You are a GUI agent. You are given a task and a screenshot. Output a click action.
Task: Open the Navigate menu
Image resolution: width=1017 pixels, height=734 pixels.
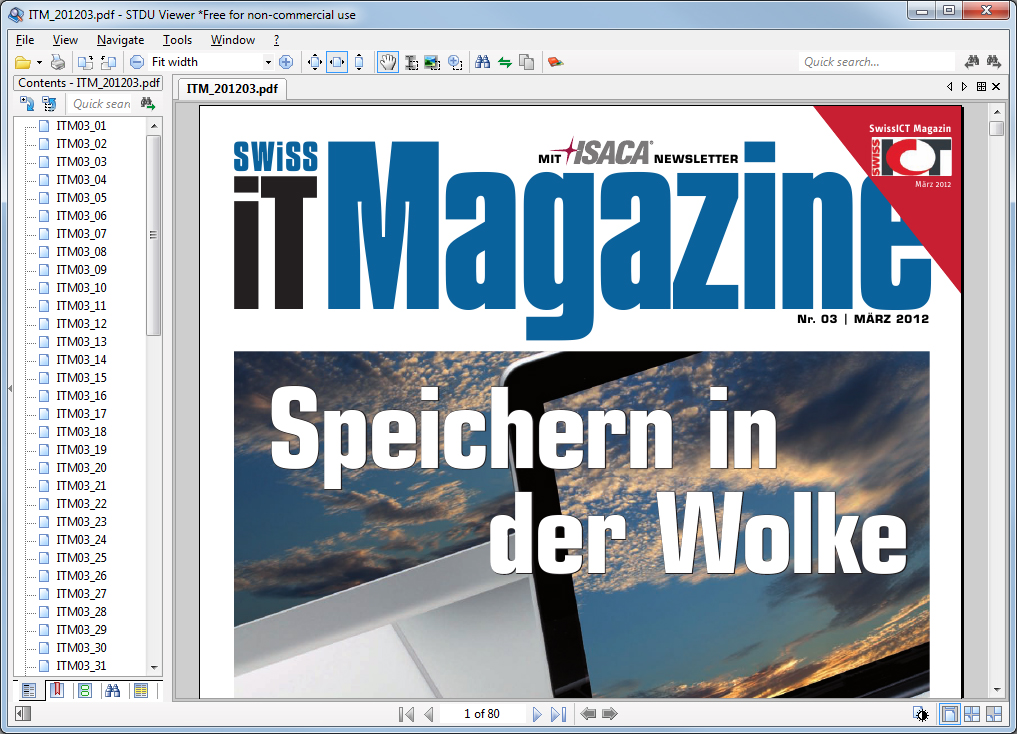[x=121, y=40]
